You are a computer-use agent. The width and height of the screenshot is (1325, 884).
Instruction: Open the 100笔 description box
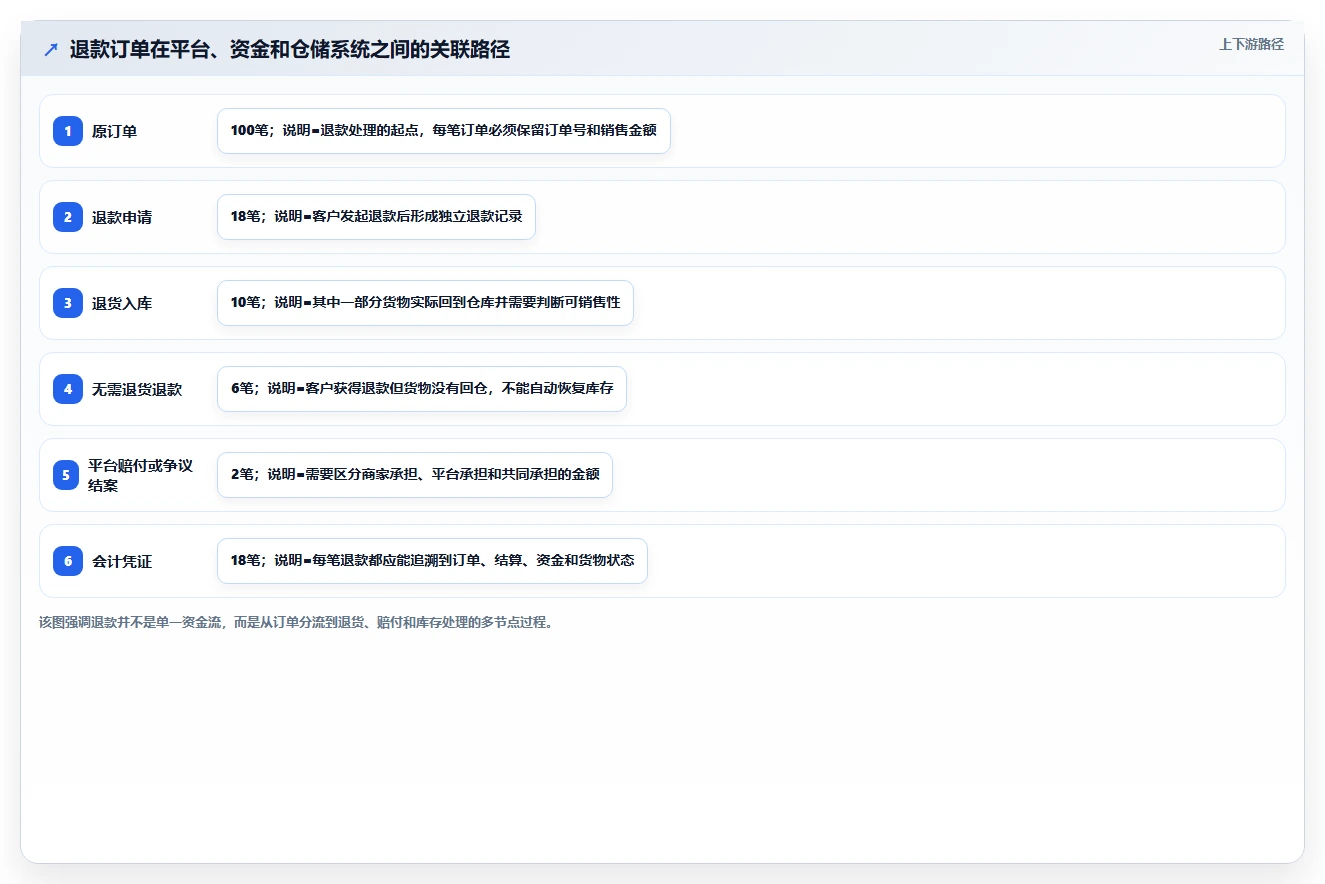(x=444, y=131)
